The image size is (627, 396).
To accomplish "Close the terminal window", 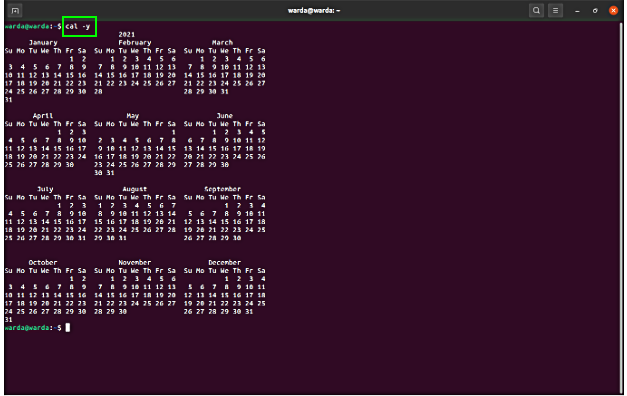I will tap(613, 10).
